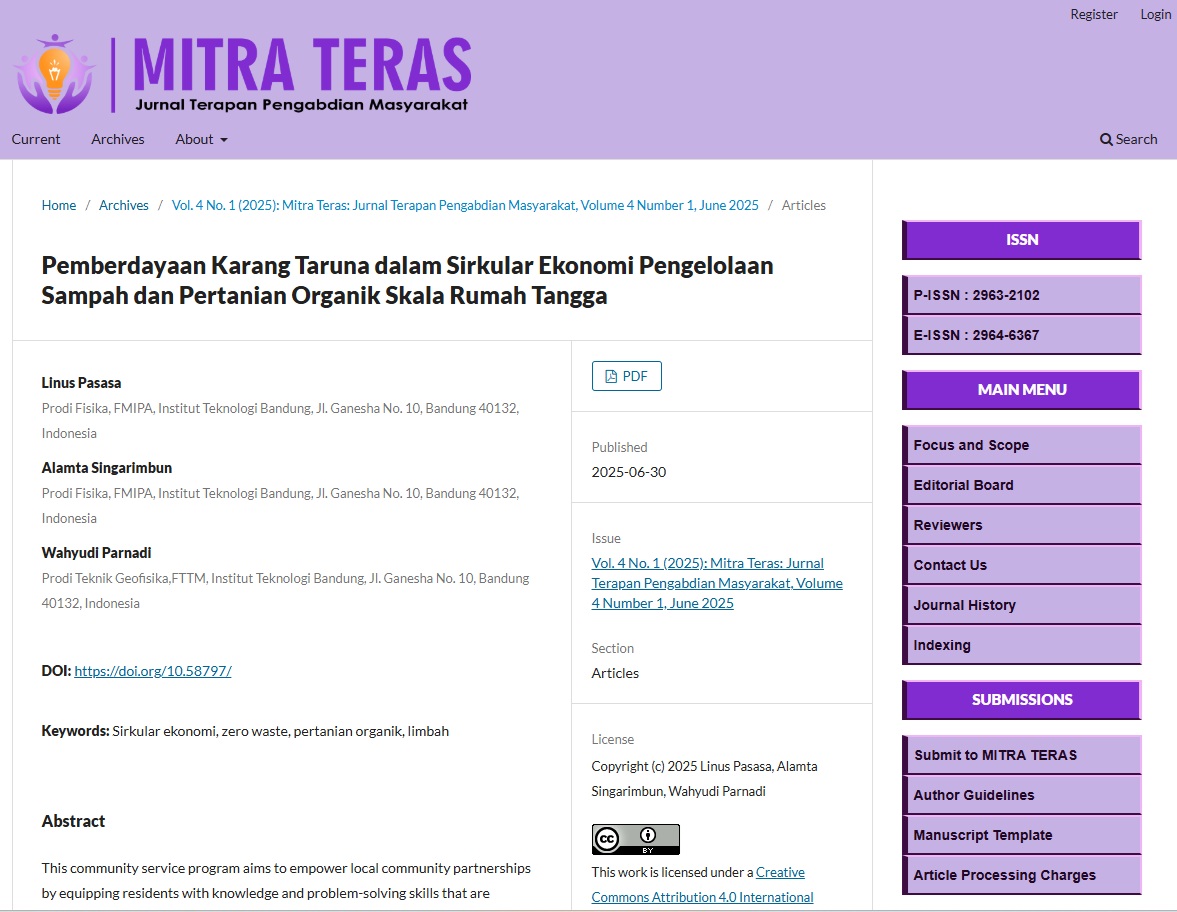
Task: Click author name Alamta Singarimbun
Action: click(x=107, y=468)
